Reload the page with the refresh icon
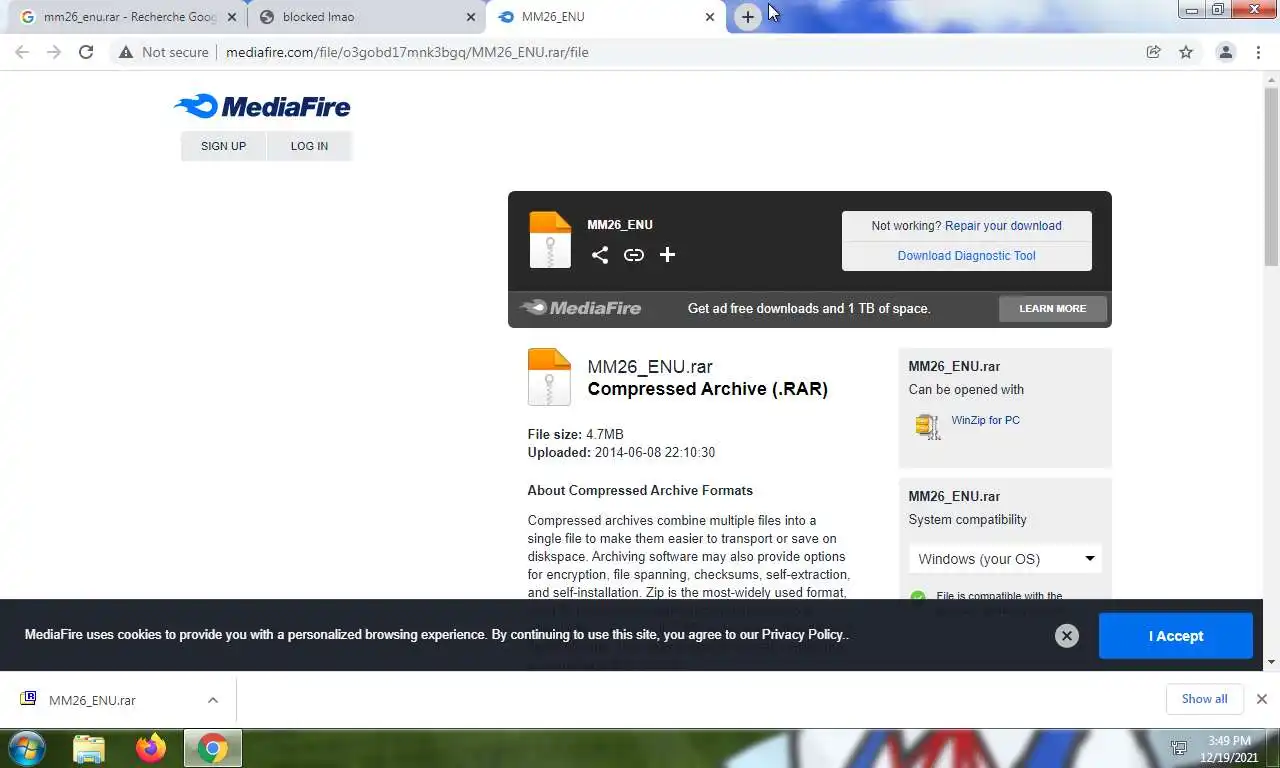This screenshot has width=1280, height=768. 86,52
